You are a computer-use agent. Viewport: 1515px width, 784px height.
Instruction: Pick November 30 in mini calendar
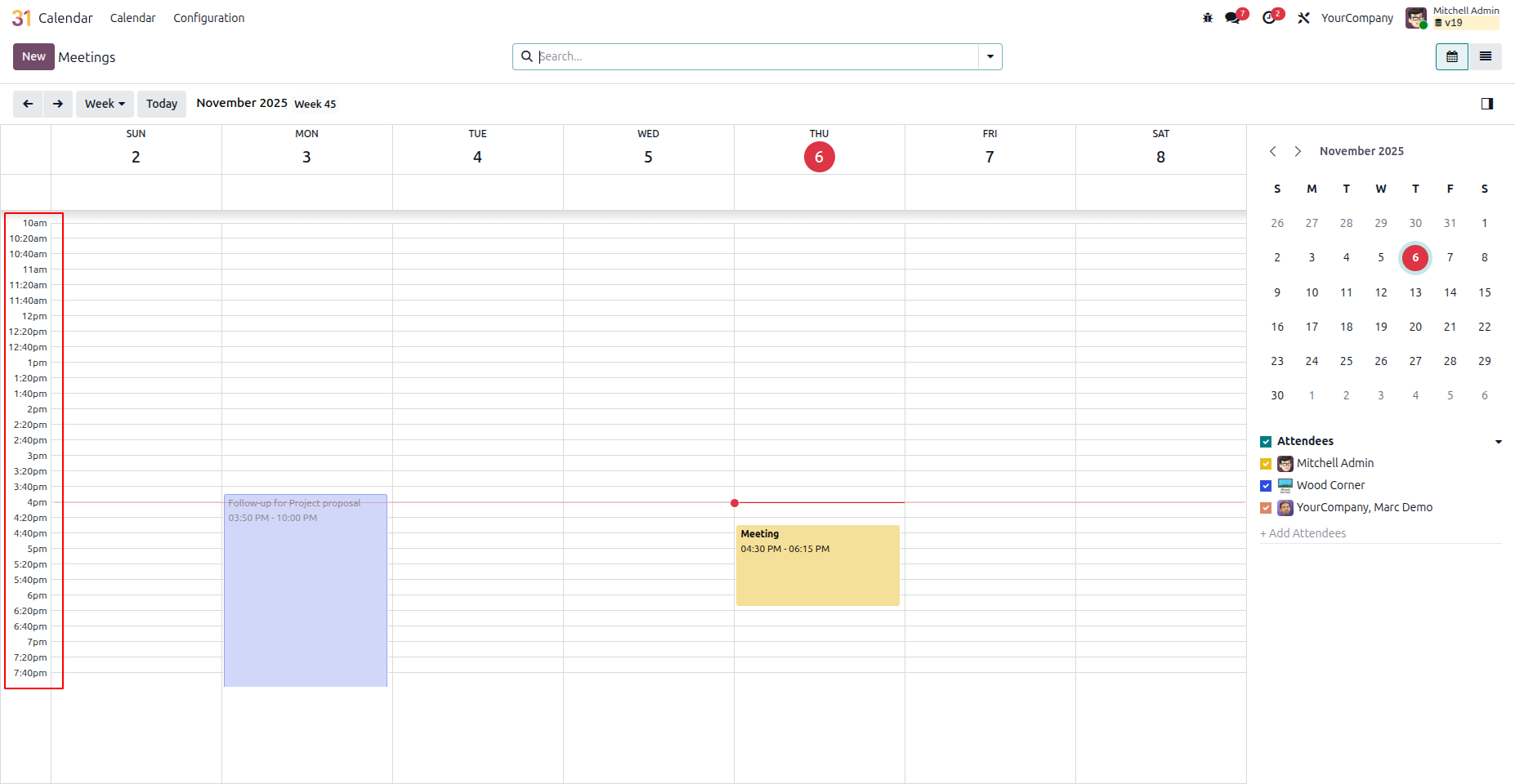tap(1277, 395)
